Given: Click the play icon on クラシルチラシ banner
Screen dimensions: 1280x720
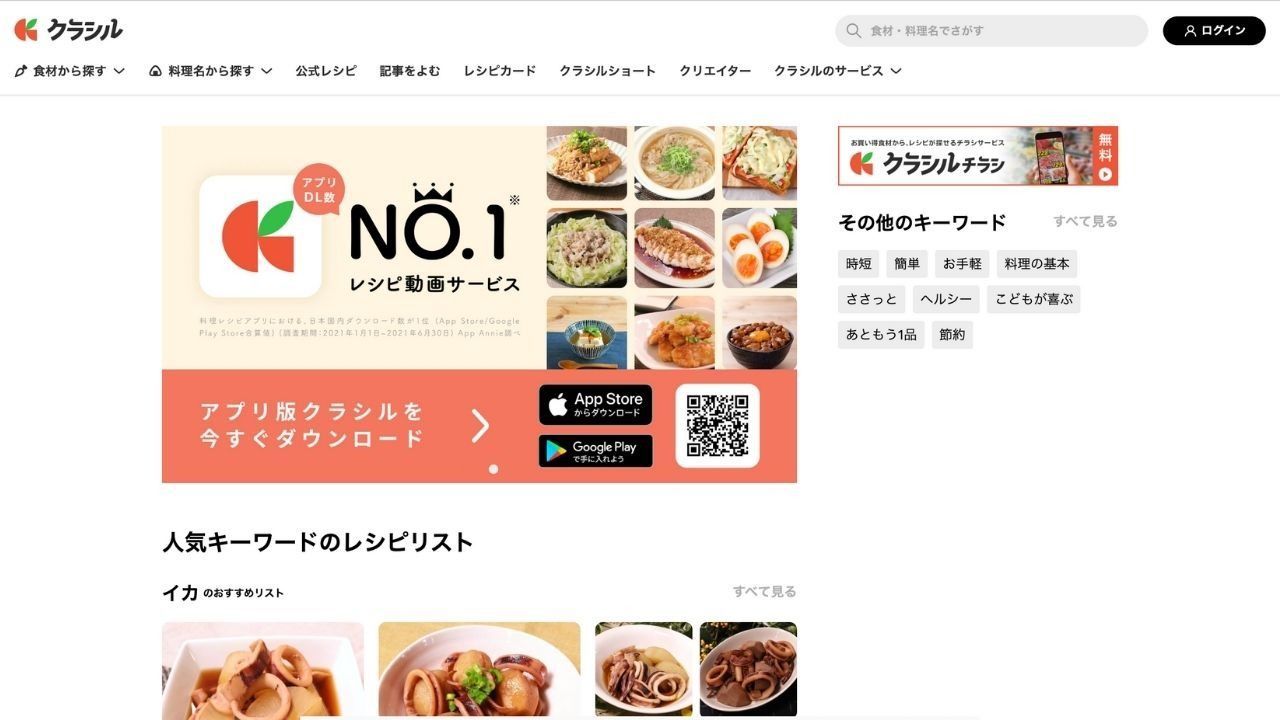Looking at the screenshot, I should point(1105,174).
